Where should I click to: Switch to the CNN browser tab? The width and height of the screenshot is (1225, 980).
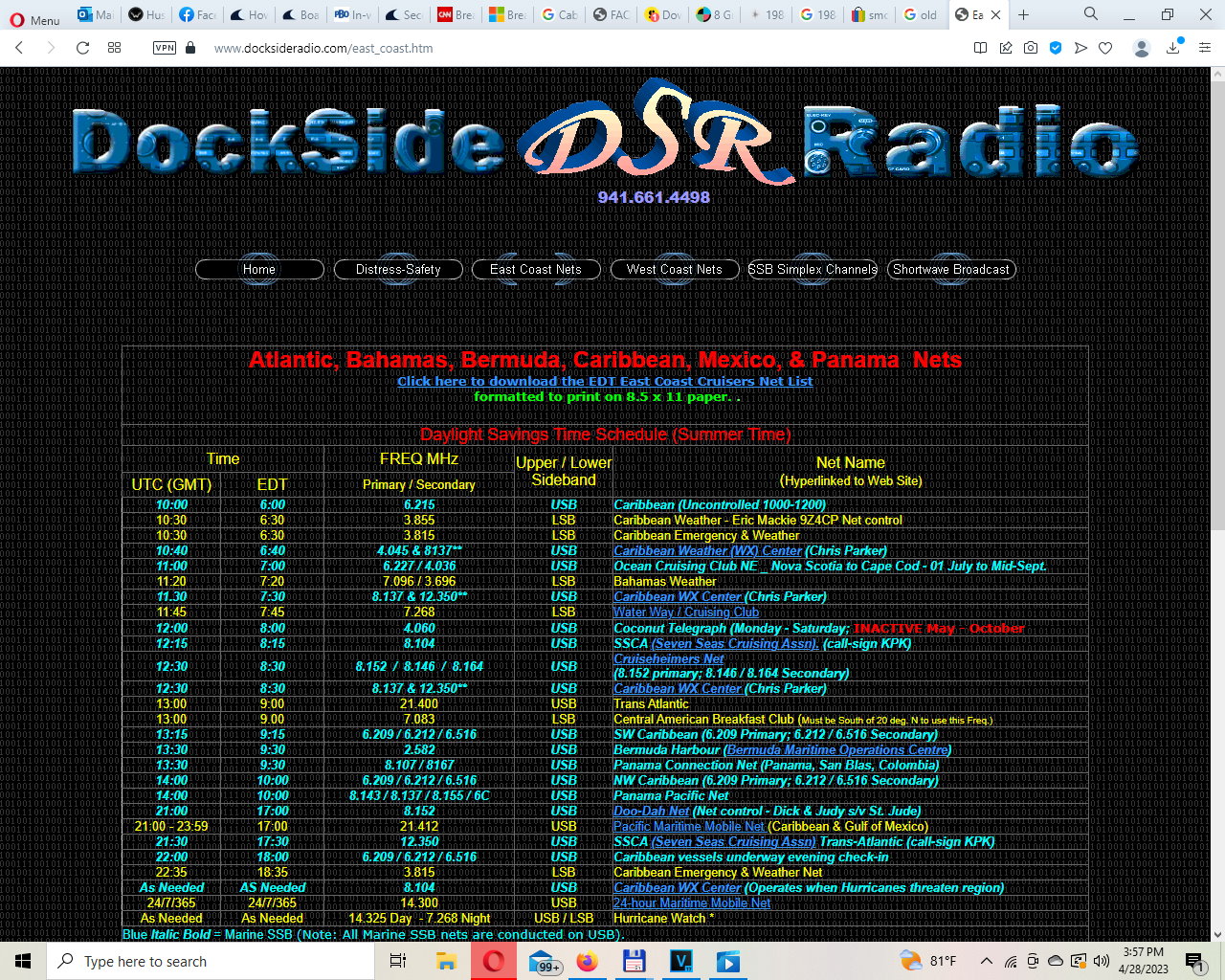point(456,14)
